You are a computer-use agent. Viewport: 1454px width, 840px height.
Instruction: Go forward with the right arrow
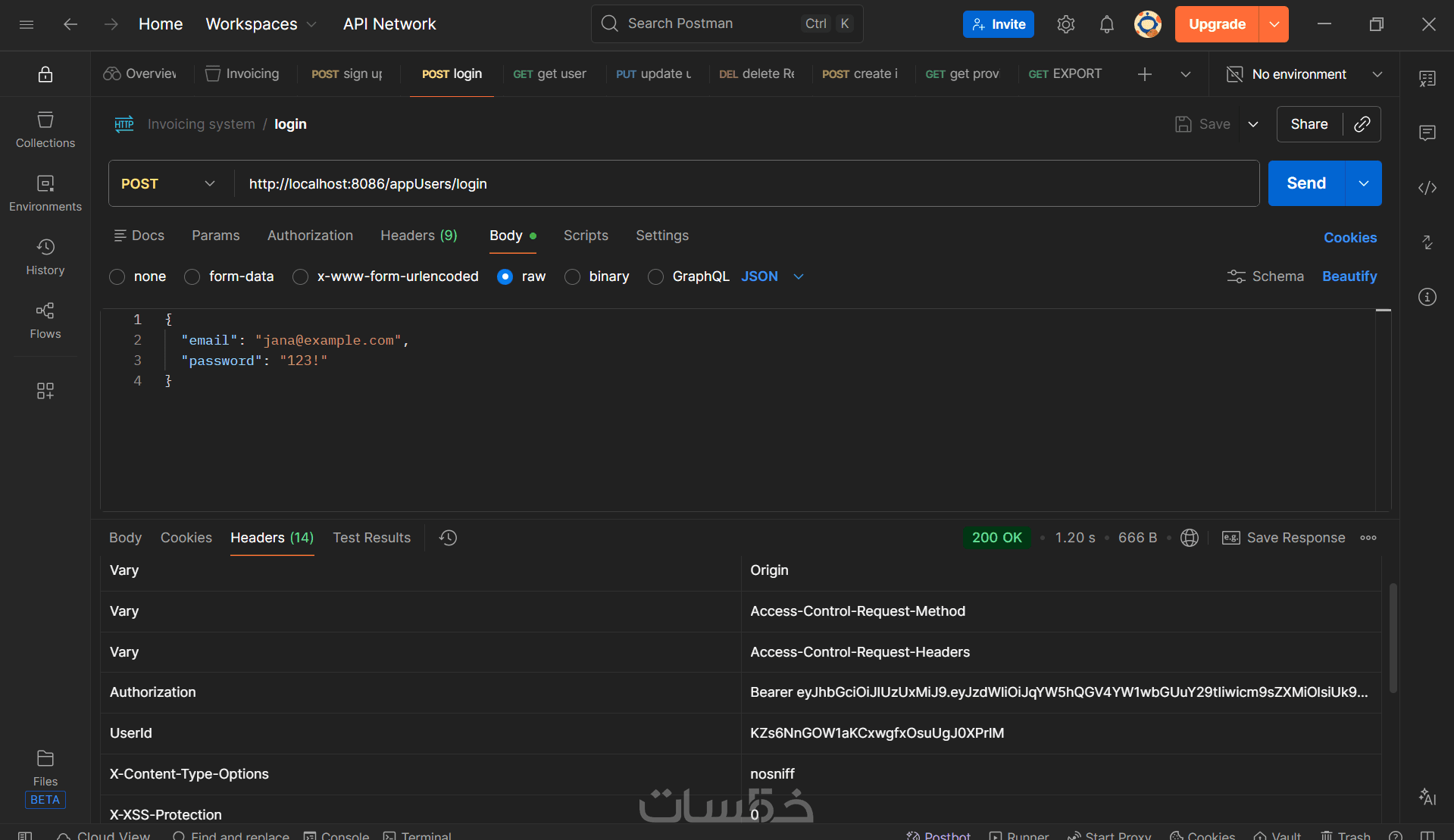[x=111, y=24]
